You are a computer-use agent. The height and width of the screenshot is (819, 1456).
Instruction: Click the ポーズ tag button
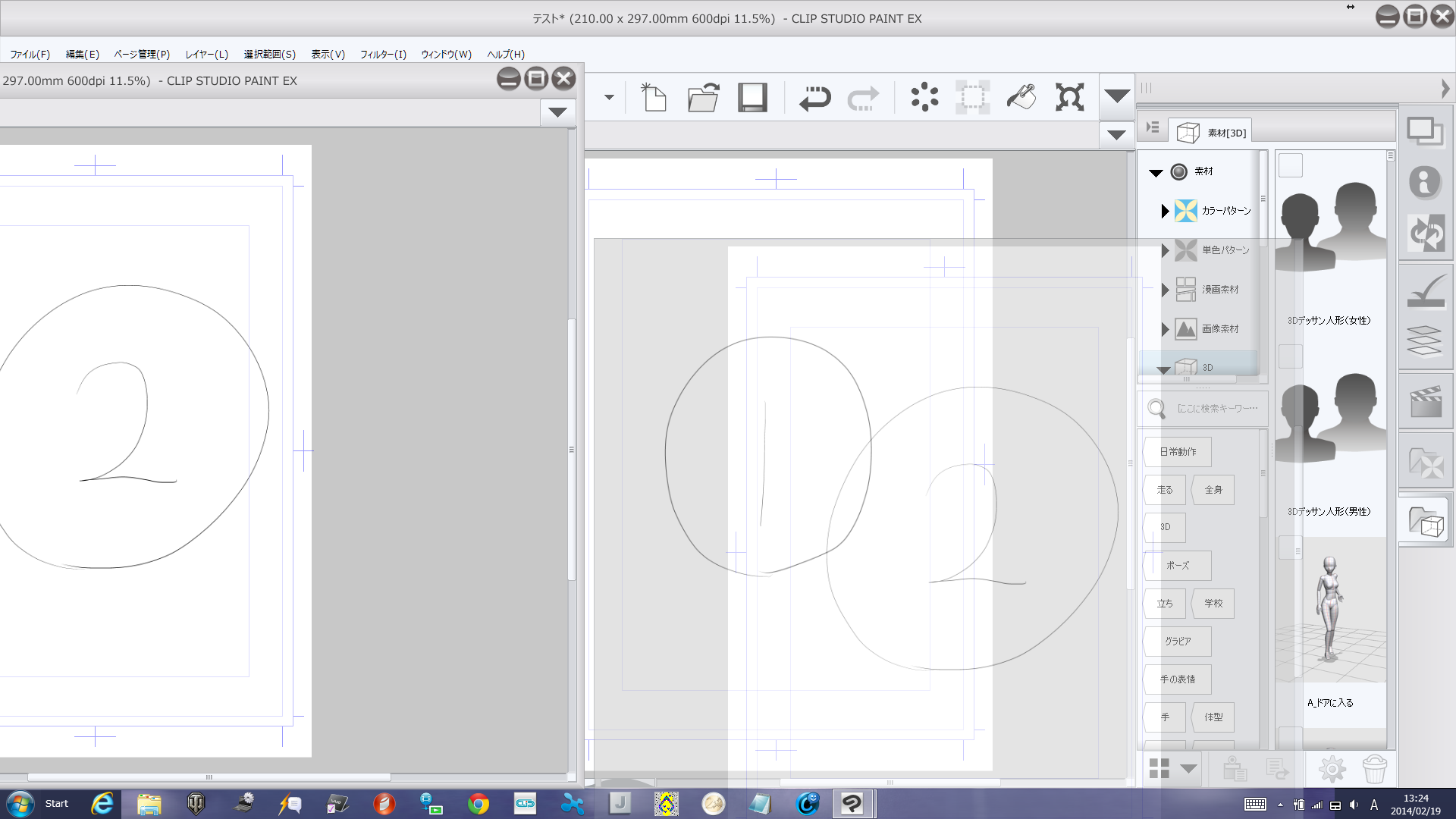coord(1177,566)
